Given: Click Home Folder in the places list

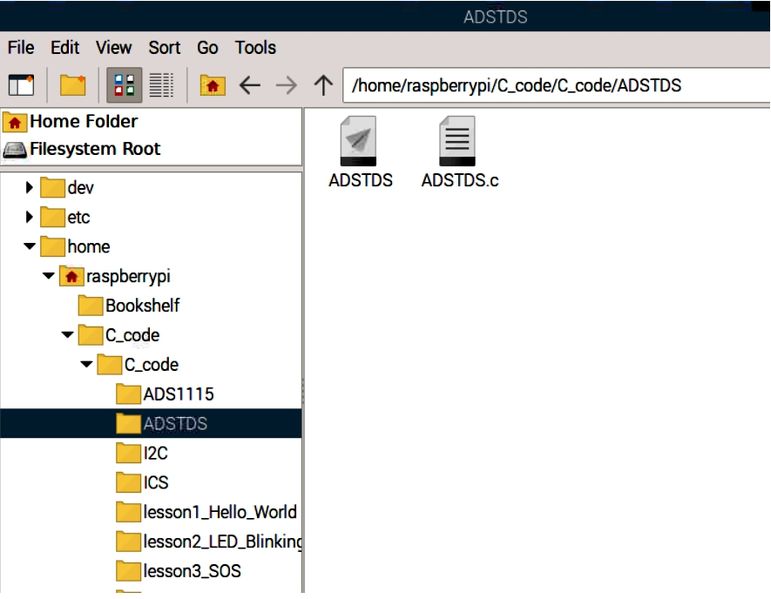Looking at the screenshot, I should (83, 121).
